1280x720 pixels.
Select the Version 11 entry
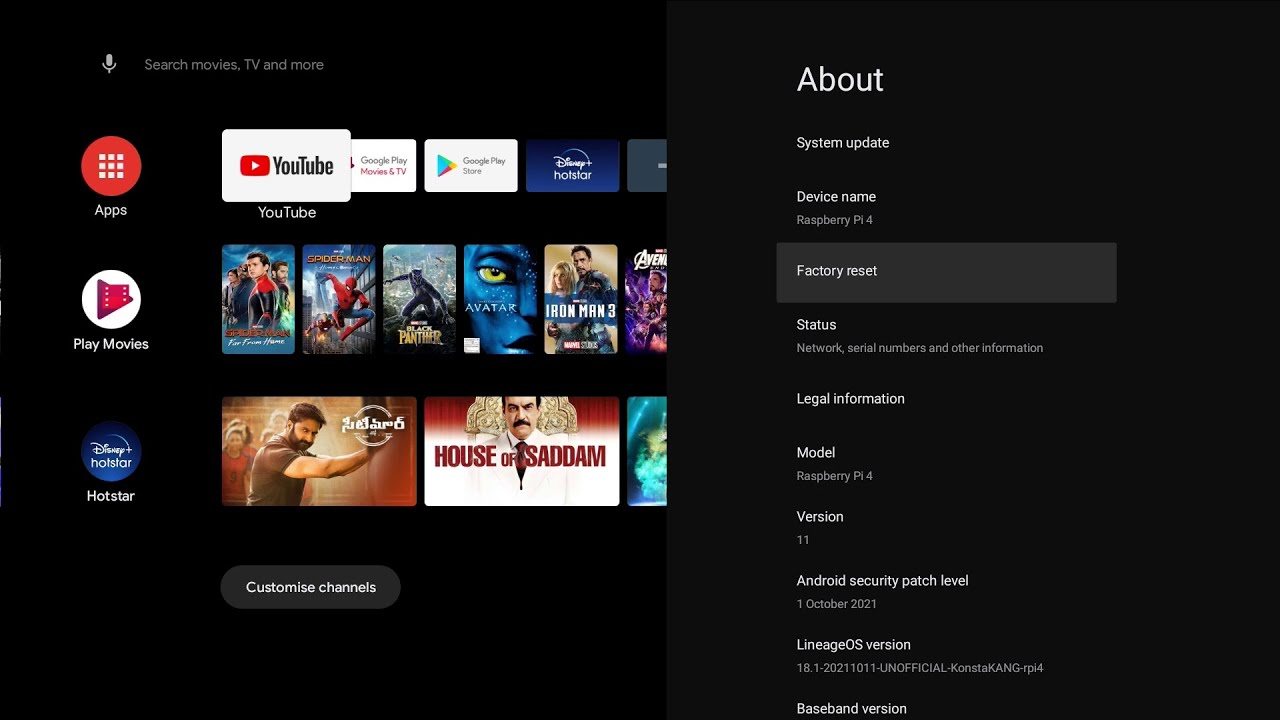pos(946,527)
